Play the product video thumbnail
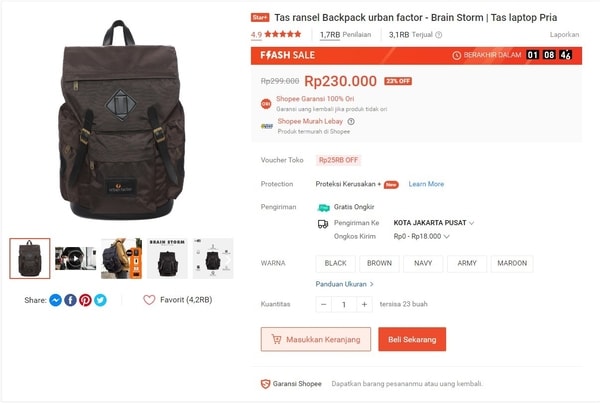The height and width of the screenshot is (403, 600). (75, 258)
